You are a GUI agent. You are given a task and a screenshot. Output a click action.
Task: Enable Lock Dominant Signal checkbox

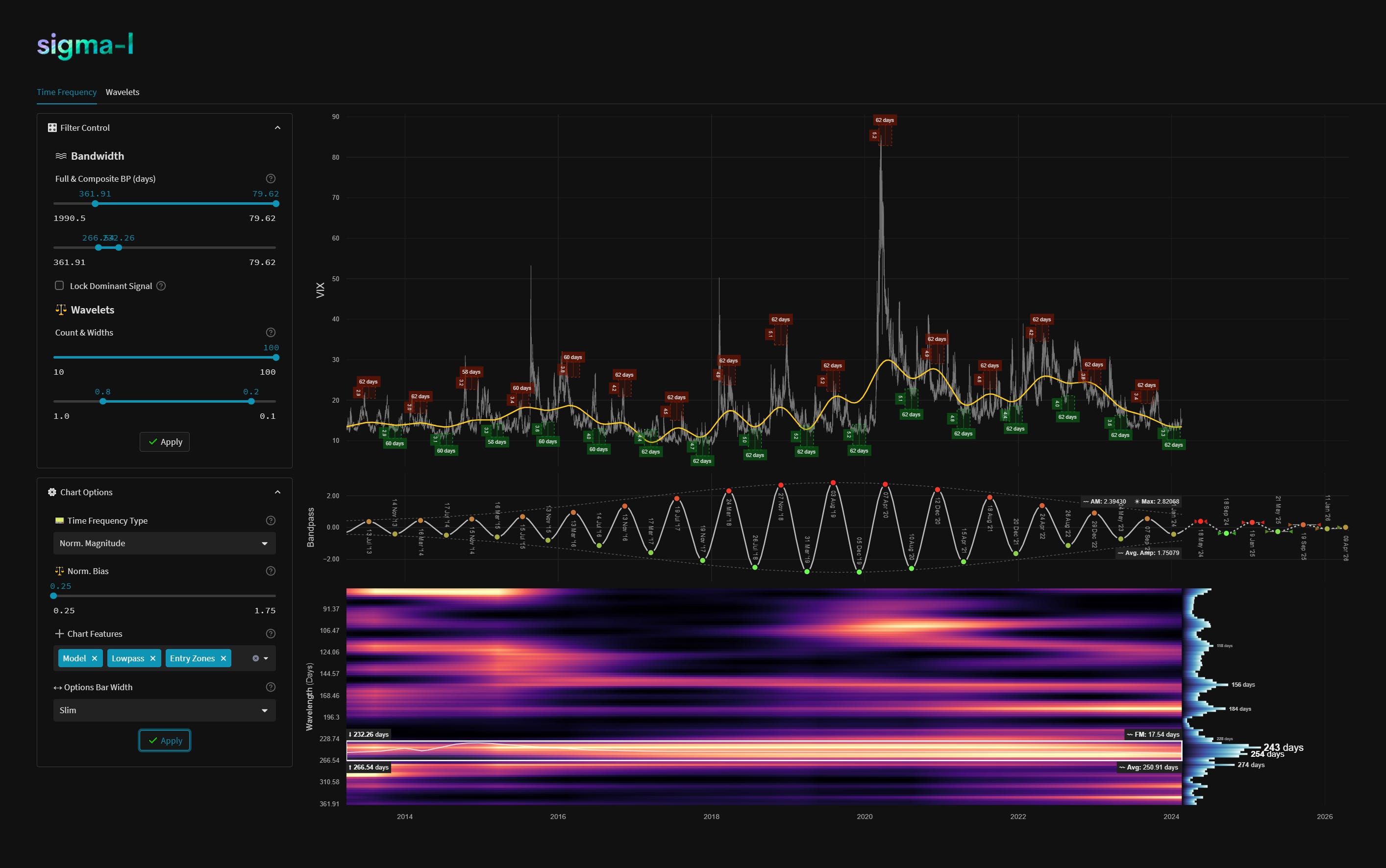tap(59, 285)
